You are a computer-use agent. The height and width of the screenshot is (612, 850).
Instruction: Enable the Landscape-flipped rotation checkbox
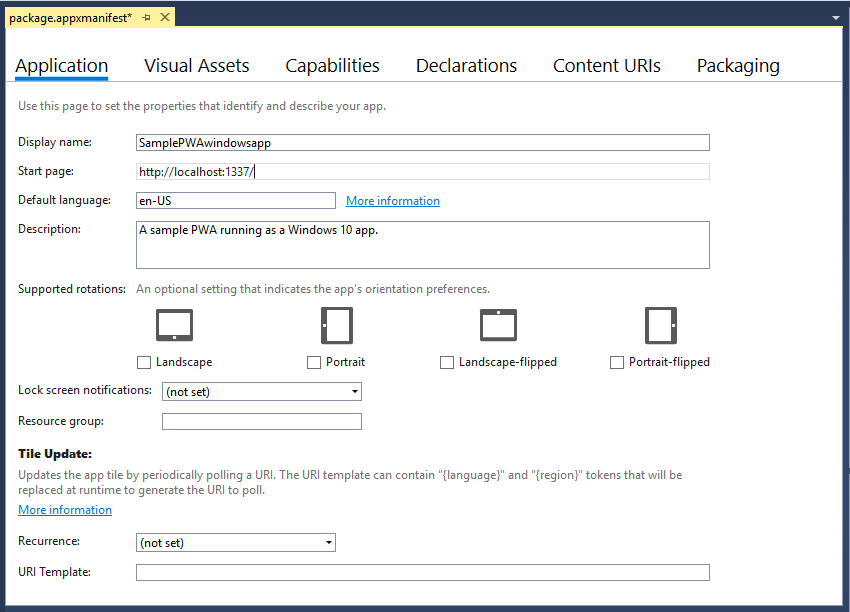coord(446,362)
